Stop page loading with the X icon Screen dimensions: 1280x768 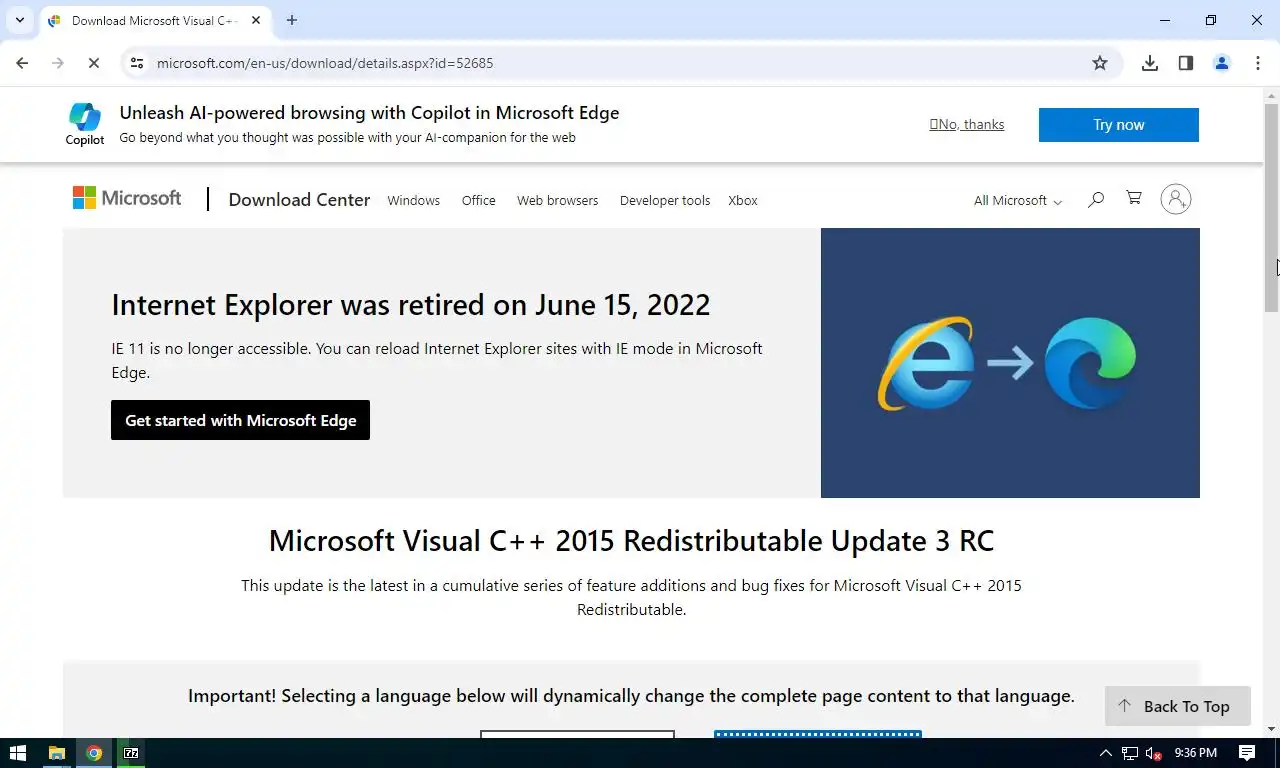click(93, 63)
